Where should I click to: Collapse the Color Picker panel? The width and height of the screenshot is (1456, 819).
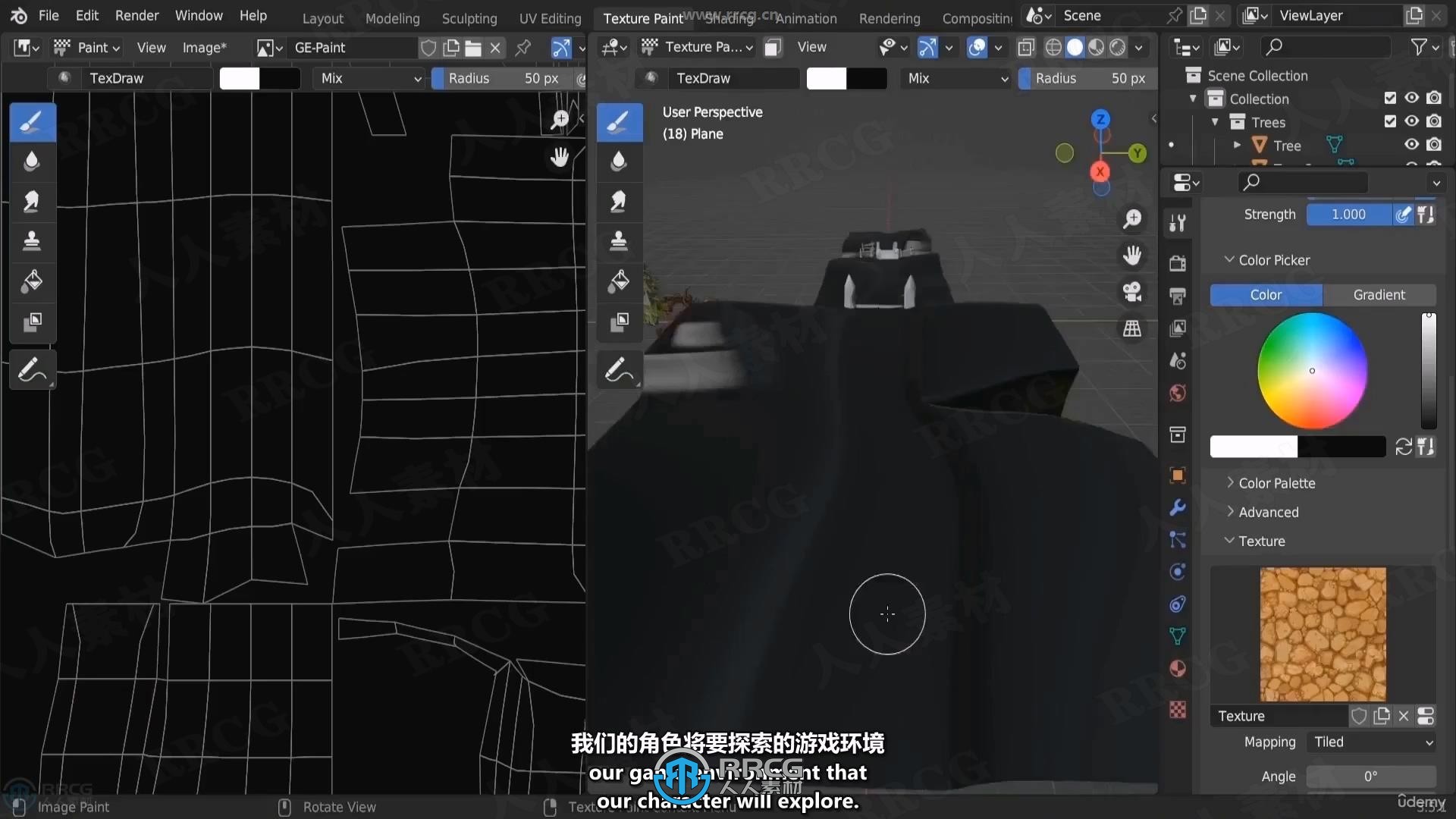1229,260
